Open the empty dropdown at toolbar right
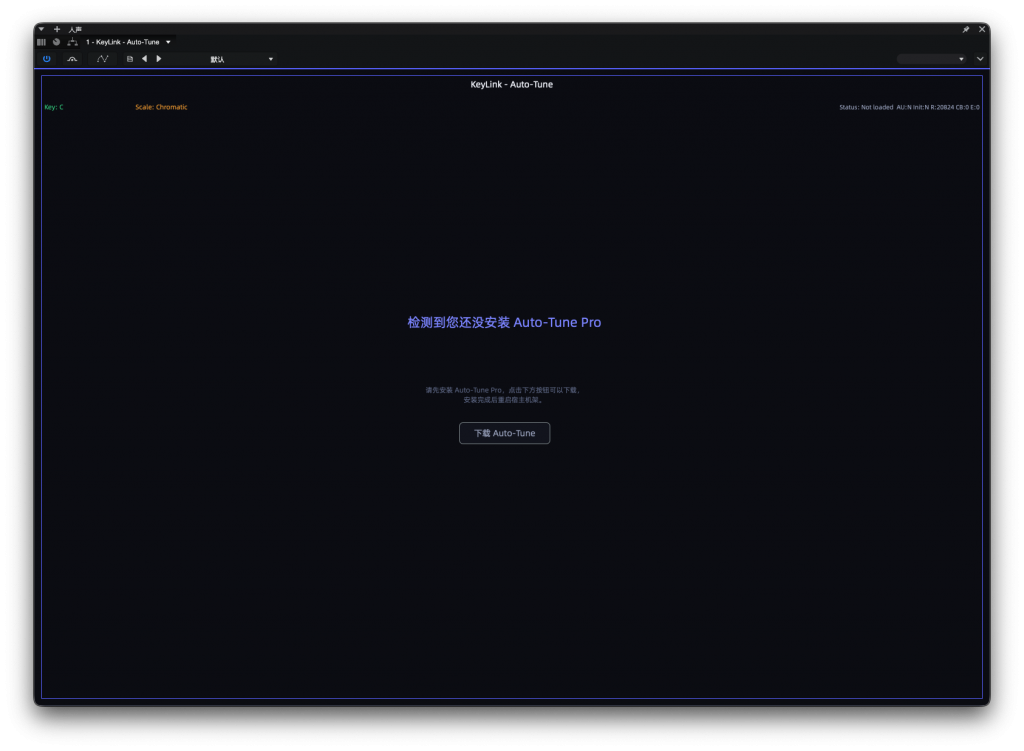 click(932, 59)
